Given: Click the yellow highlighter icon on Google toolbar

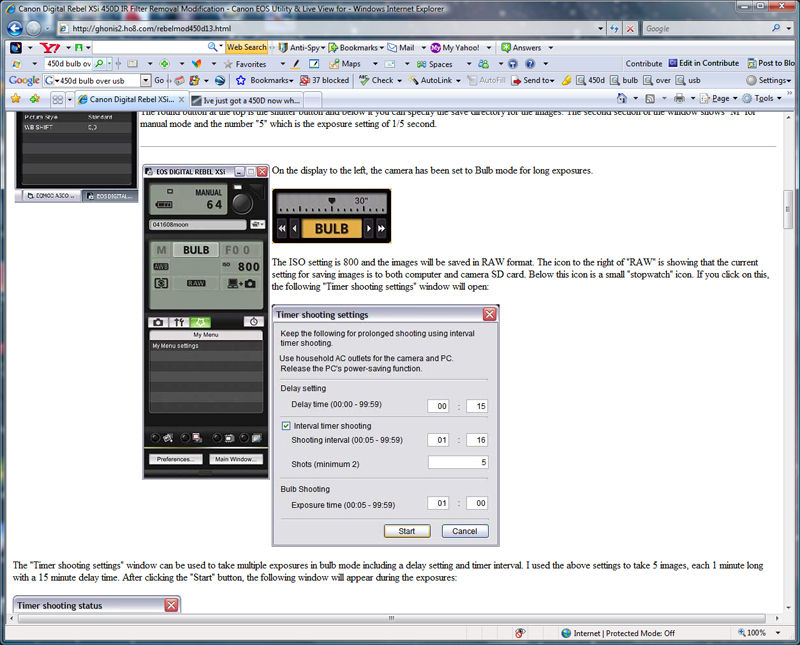Looking at the screenshot, I should 566,81.
